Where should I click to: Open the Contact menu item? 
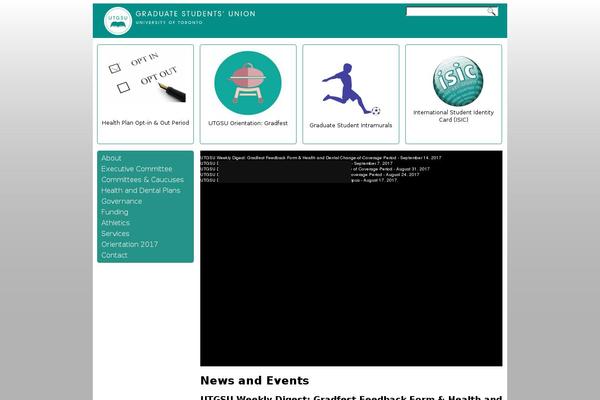(x=114, y=255)
